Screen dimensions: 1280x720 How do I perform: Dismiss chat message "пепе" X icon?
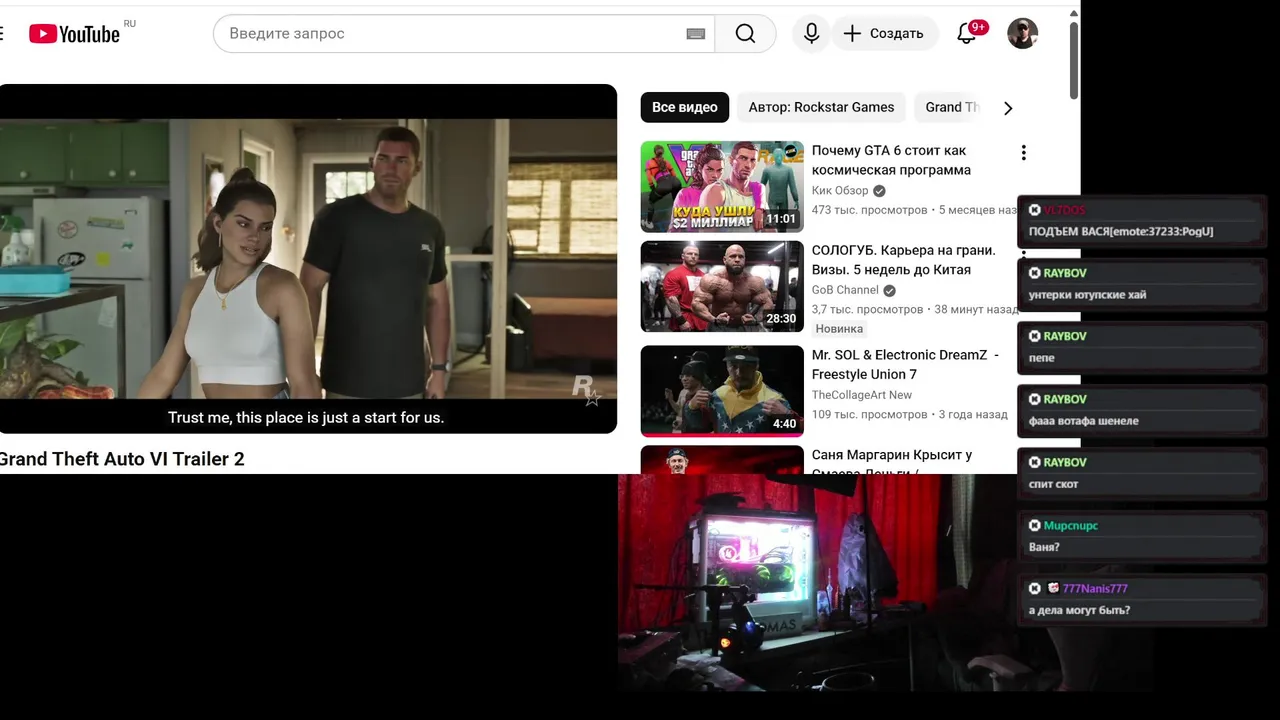tap(1035, 336)
